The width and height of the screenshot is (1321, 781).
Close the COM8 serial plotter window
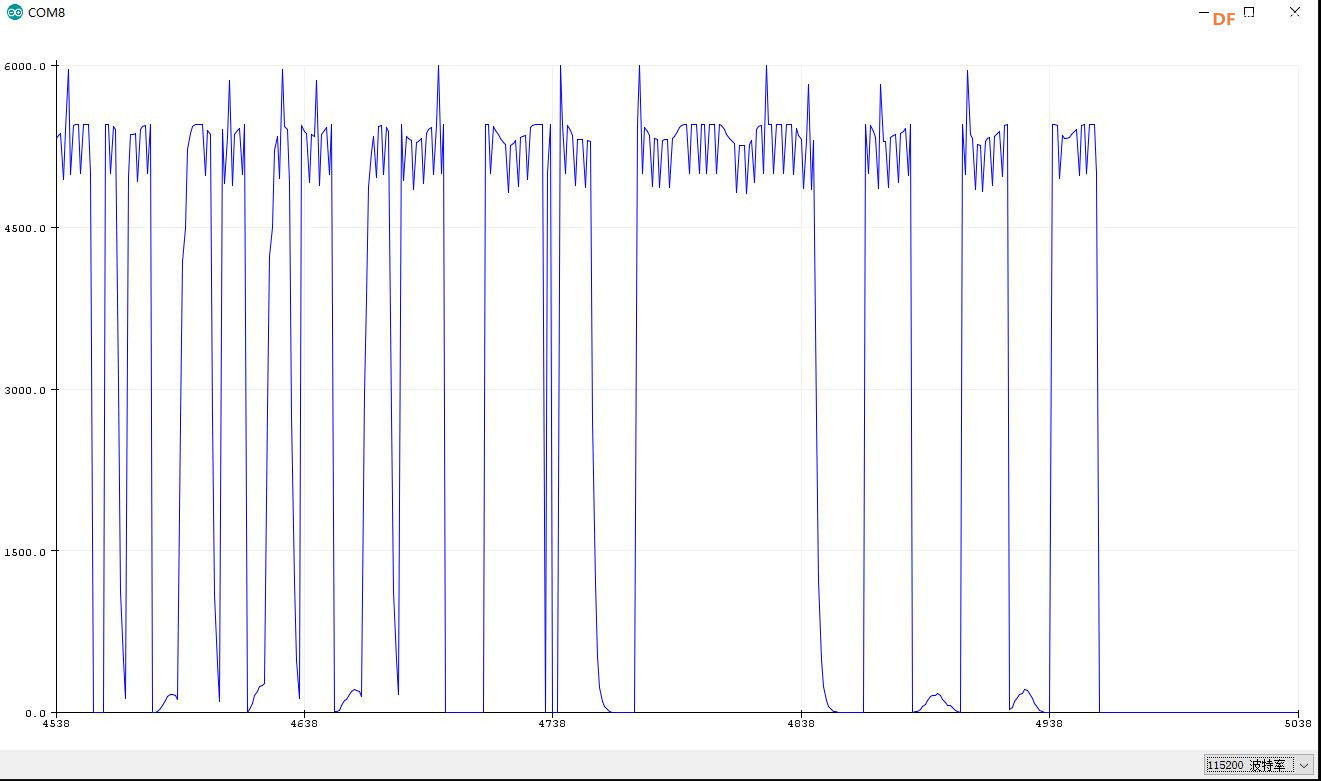[x=1295, y=13]
